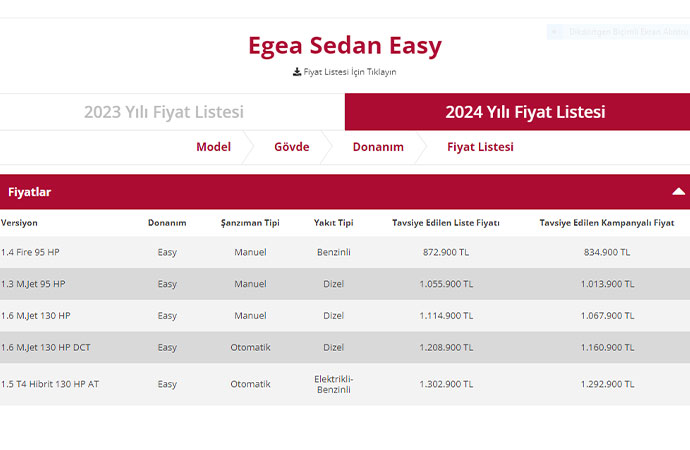Click the faint rectangle-shaped screenshot button at top right
The width and height of the screenshot is (690, 450).
tap(614, 32)
